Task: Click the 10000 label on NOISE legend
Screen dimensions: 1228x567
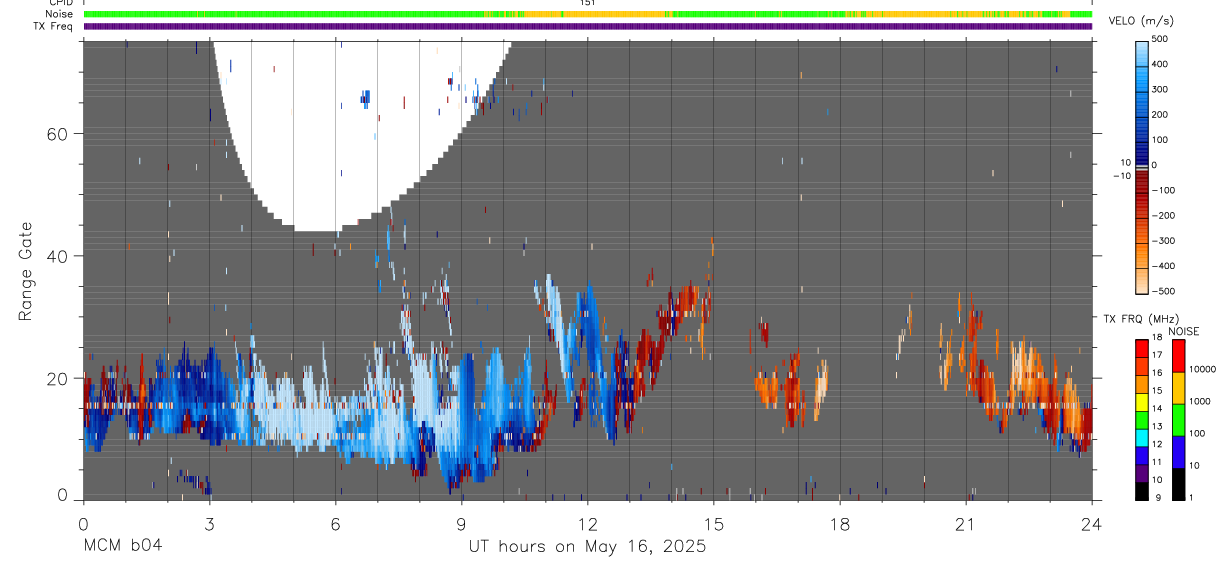Action: (1202, 370)
